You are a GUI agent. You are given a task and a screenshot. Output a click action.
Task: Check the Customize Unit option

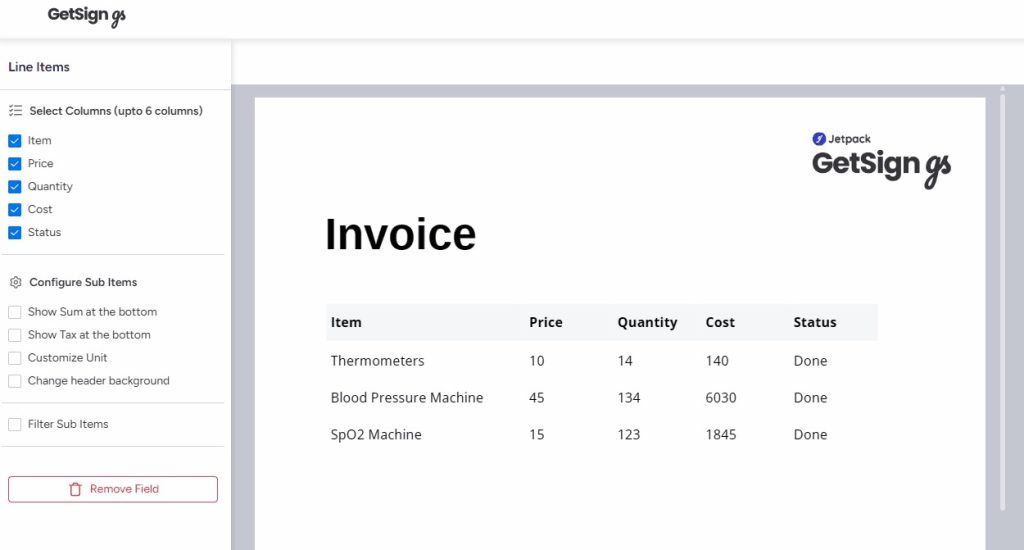15,358
